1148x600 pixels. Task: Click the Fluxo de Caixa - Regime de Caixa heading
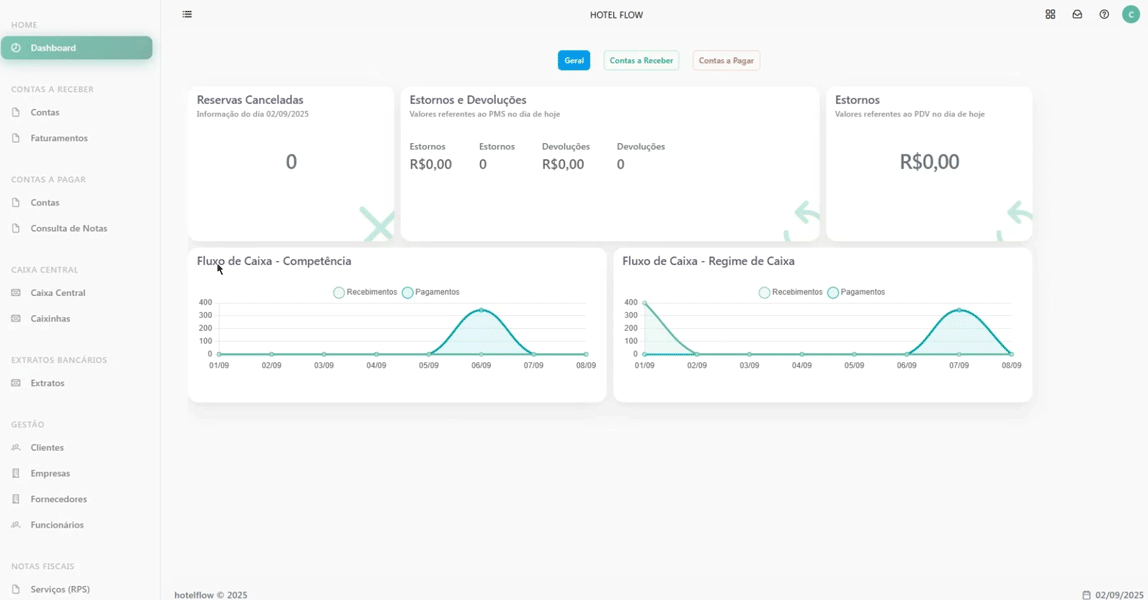709,261
